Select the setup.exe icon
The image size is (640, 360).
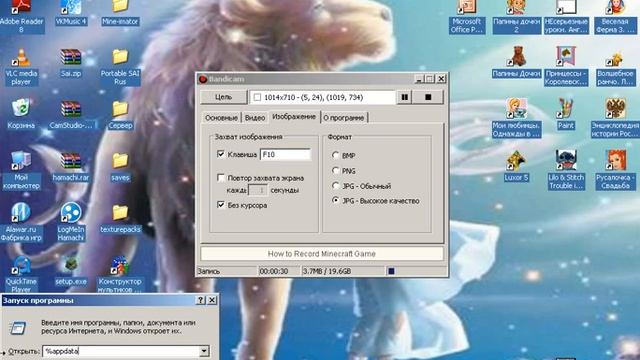[71, 265]
